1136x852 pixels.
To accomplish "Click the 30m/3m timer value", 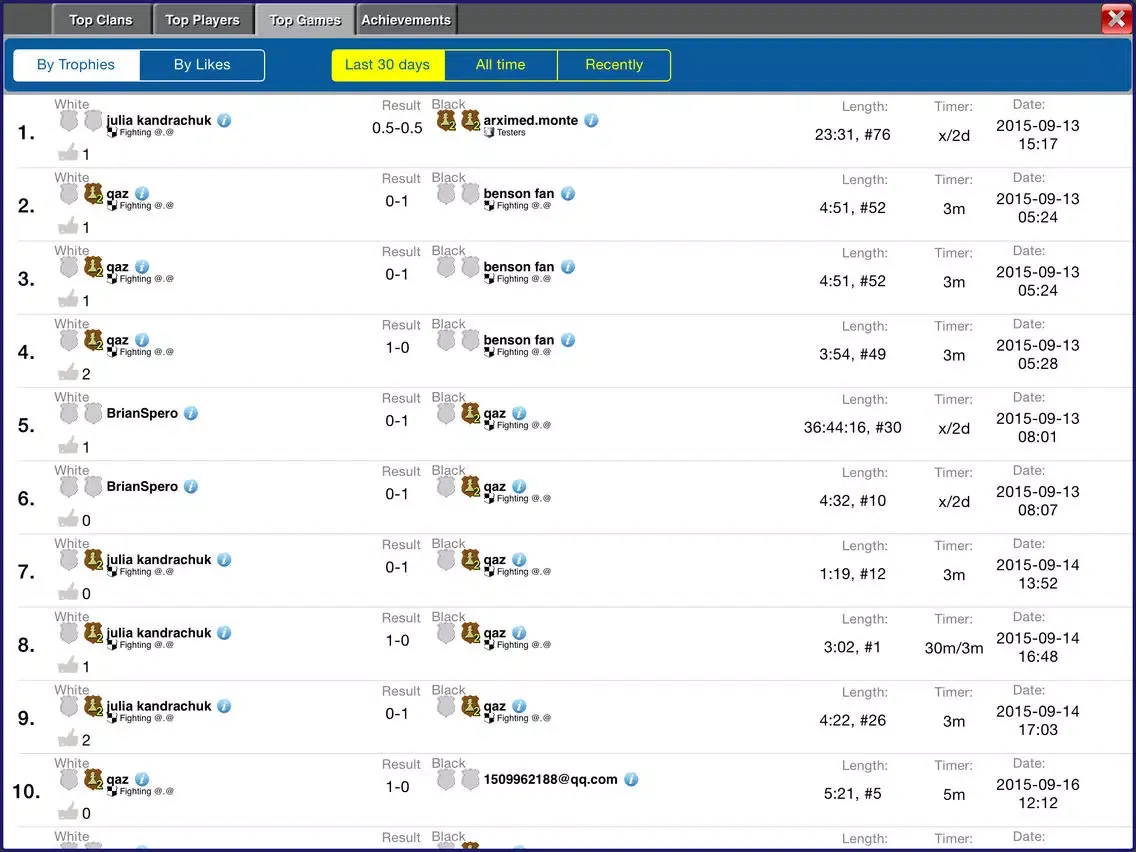I will (954, 648).
